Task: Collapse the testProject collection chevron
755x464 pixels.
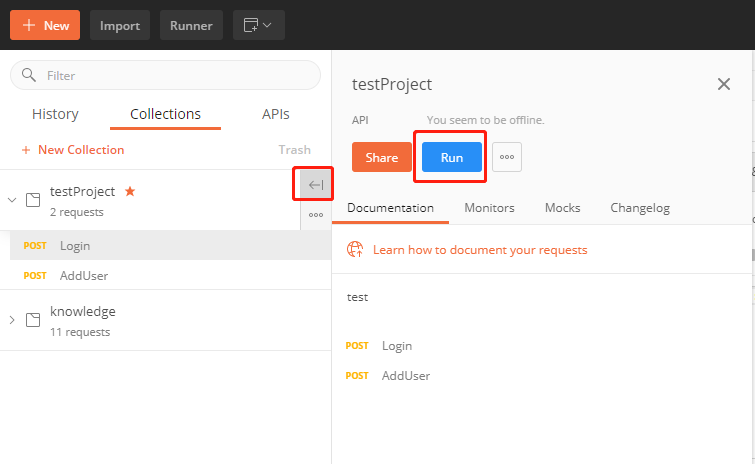Action: tap(12, 200)
